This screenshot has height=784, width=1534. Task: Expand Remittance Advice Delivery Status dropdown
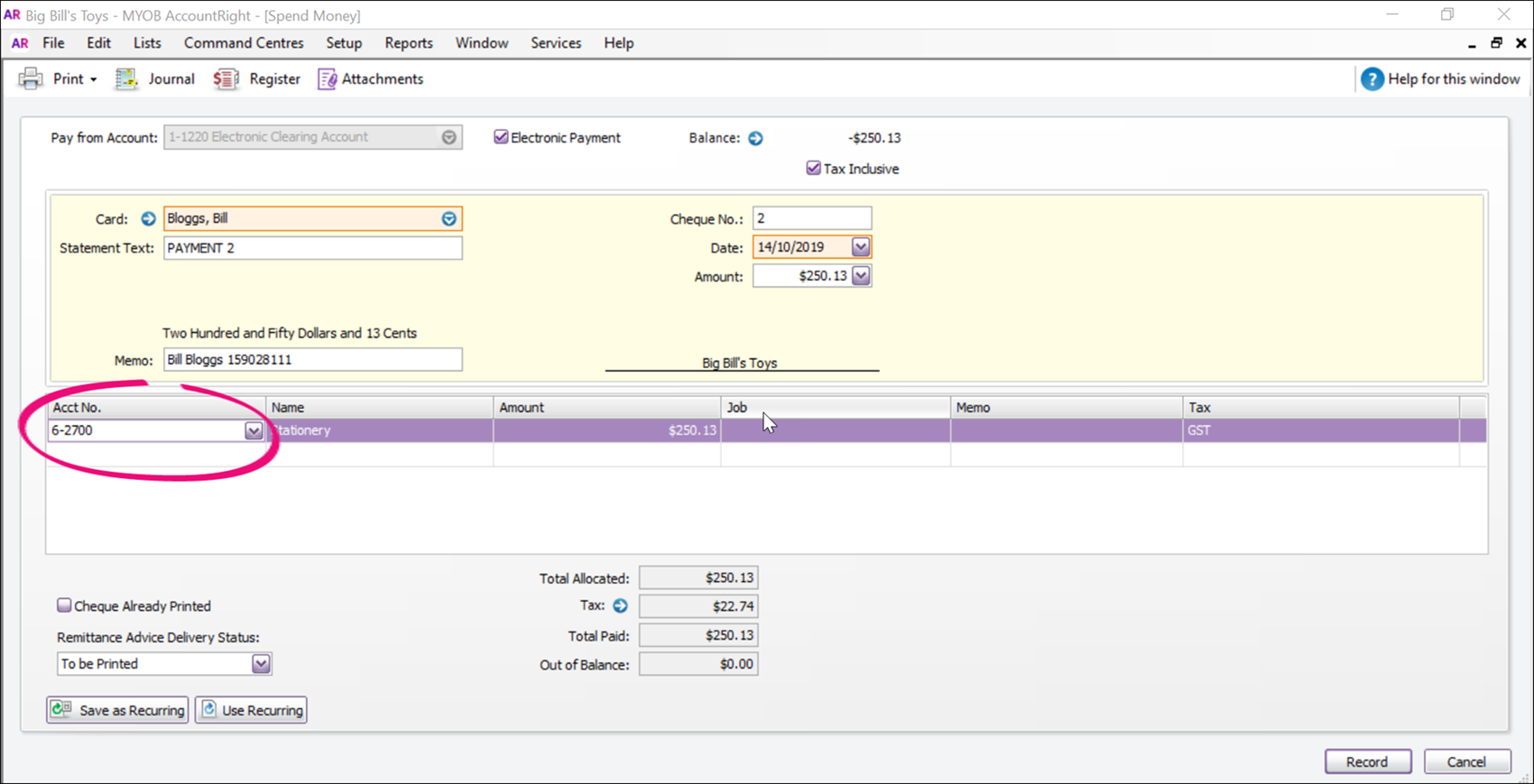tap(261, 664)
